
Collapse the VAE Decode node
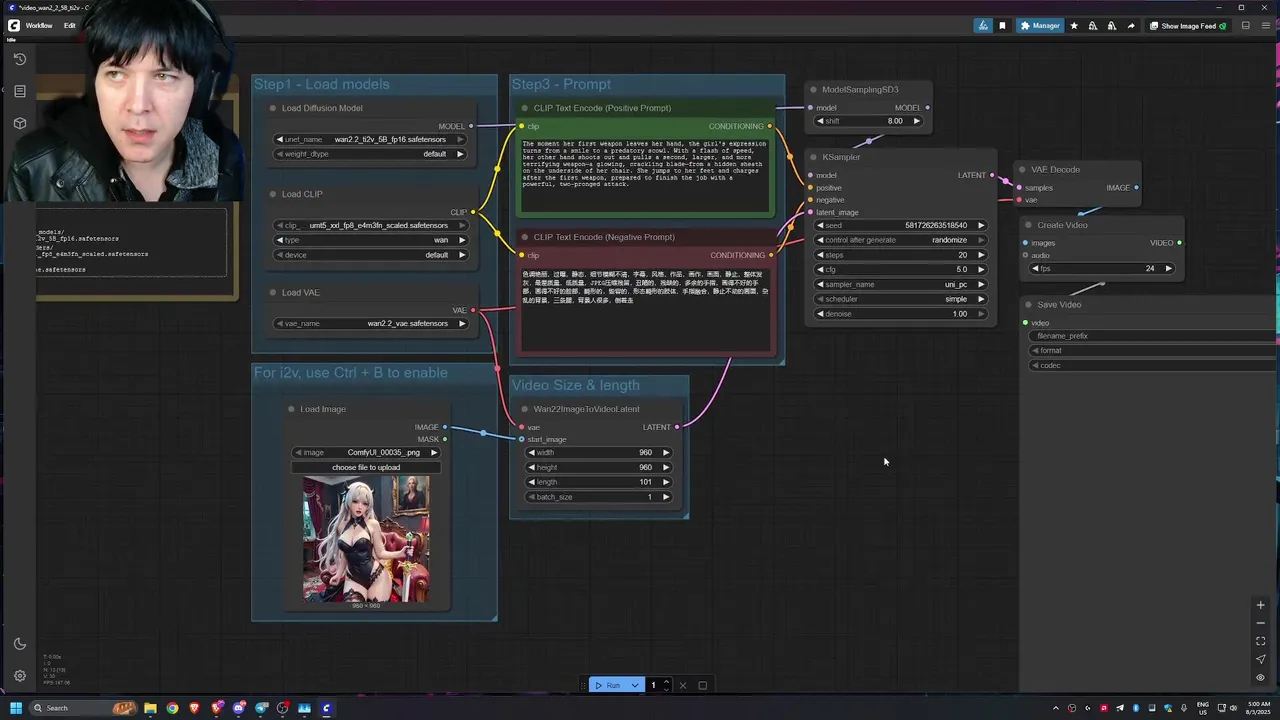pyautogui.click(x=1022, y=169)
